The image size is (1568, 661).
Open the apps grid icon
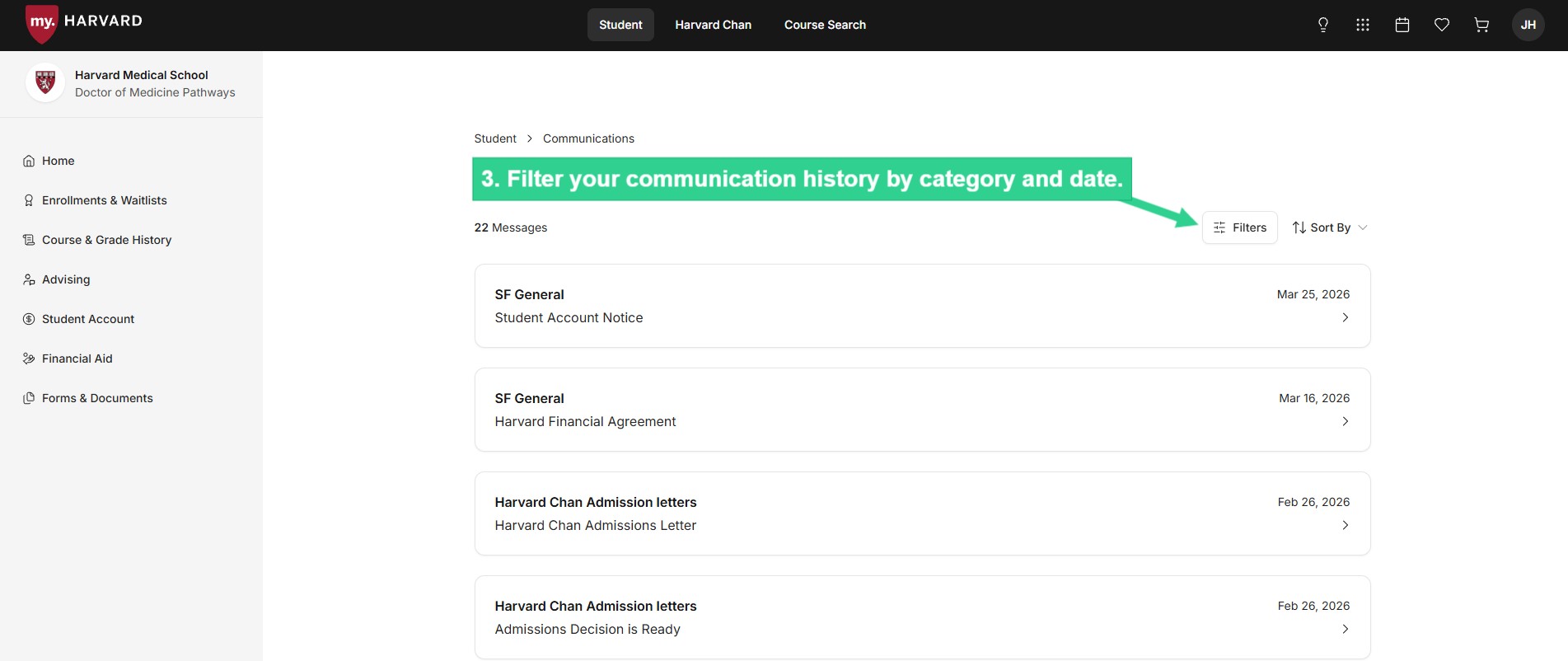coord(1363,25)
